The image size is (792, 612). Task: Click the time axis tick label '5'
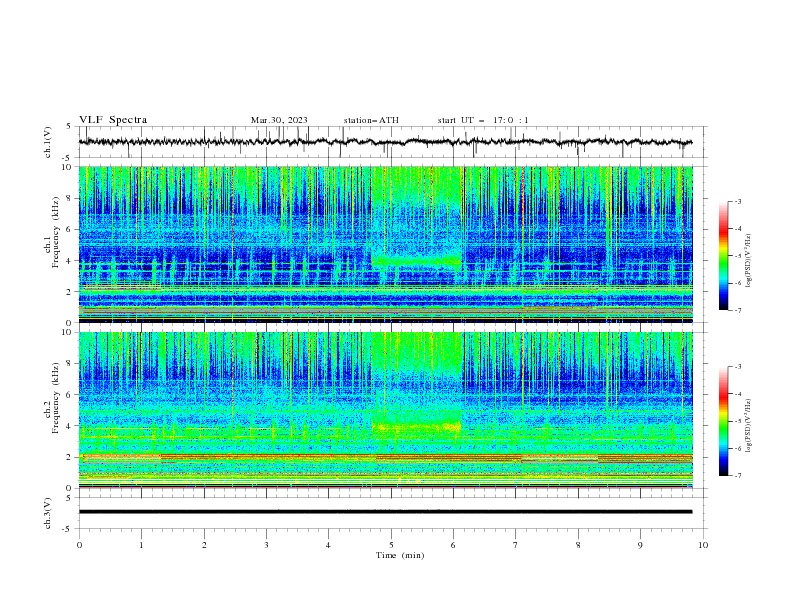(391, 545)
